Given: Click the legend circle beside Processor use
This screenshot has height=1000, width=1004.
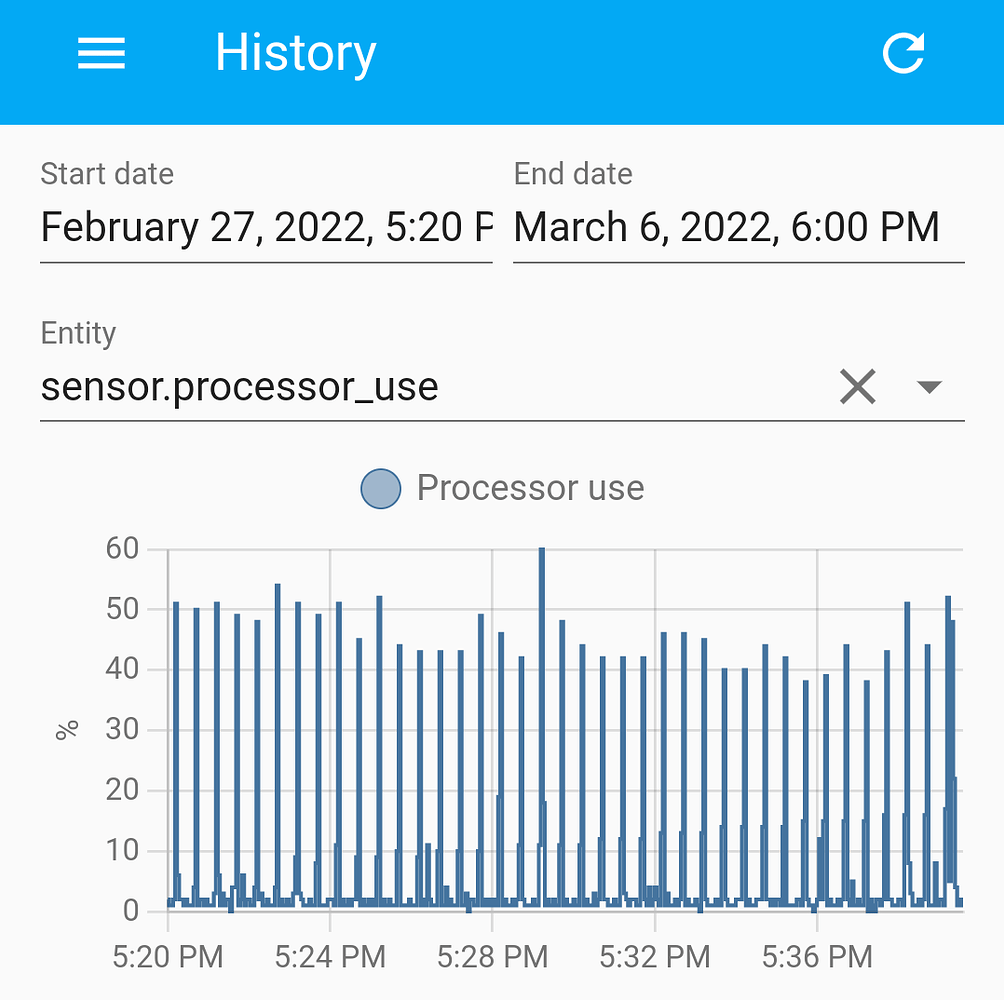Looking at the screenshot, I should [380, 489].
